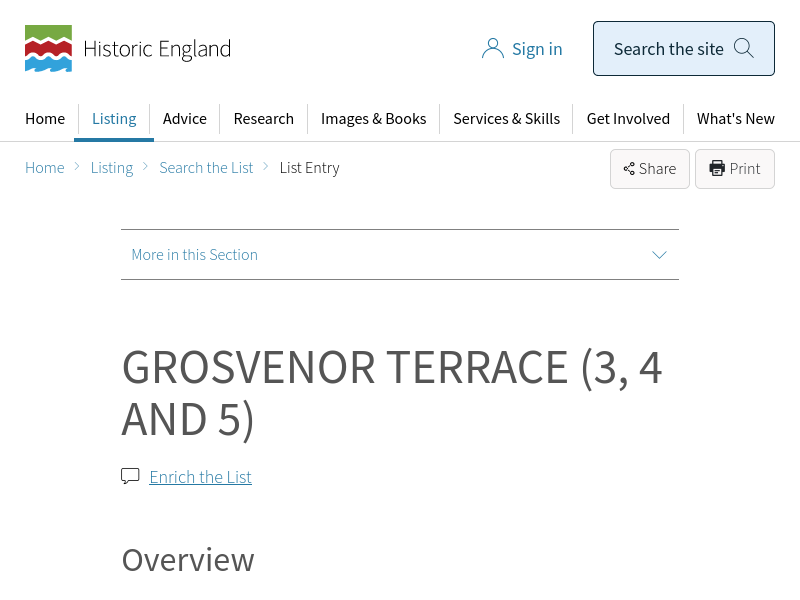The width and height of the screenshot is (800, 600).
Task: Click the Sign in link
Action: (x=537, y=49)
